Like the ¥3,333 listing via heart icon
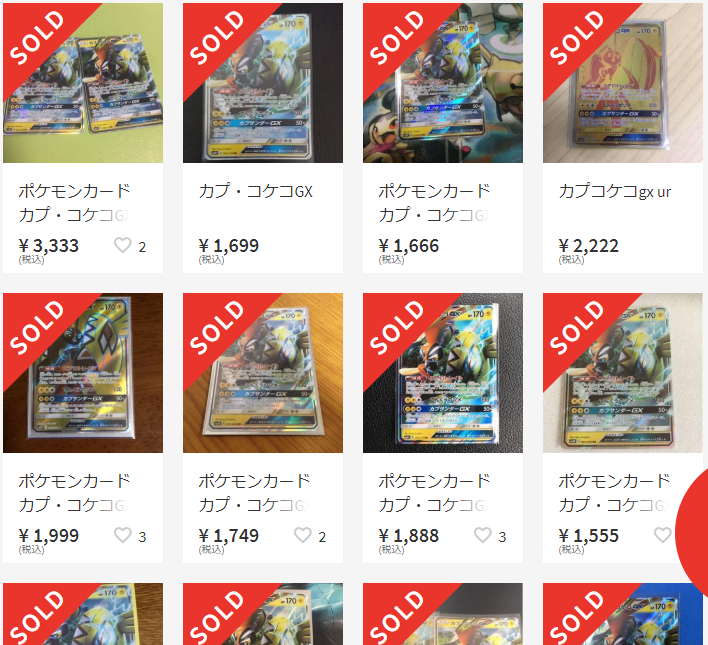This screenshot has width=708, height=645. [122, 245]
